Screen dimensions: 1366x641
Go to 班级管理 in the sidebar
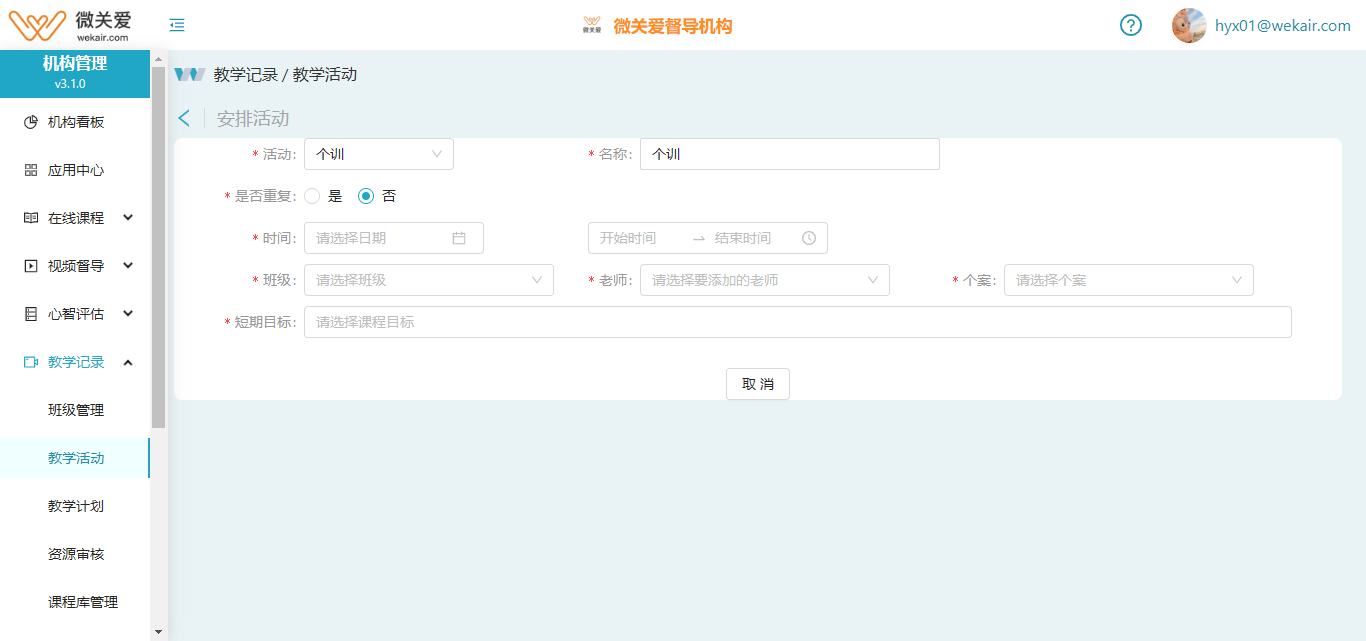76,410
